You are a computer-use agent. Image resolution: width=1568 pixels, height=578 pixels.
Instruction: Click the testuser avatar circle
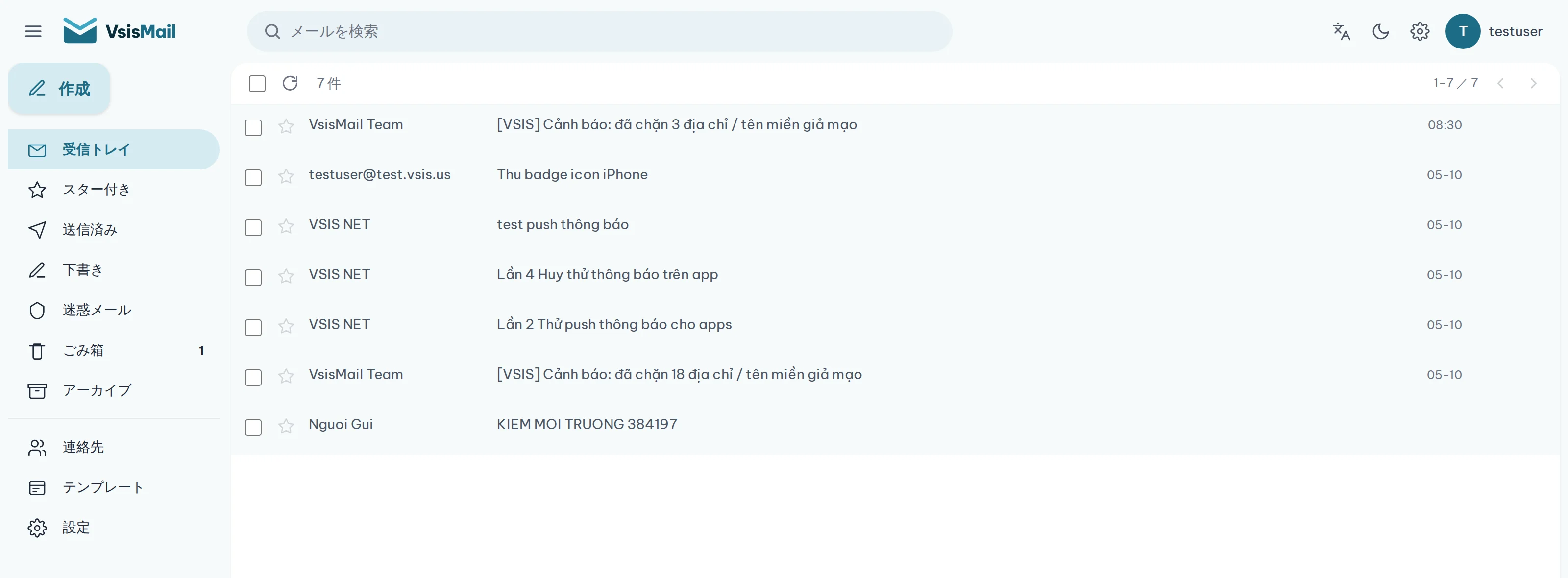pos(1463,31)
